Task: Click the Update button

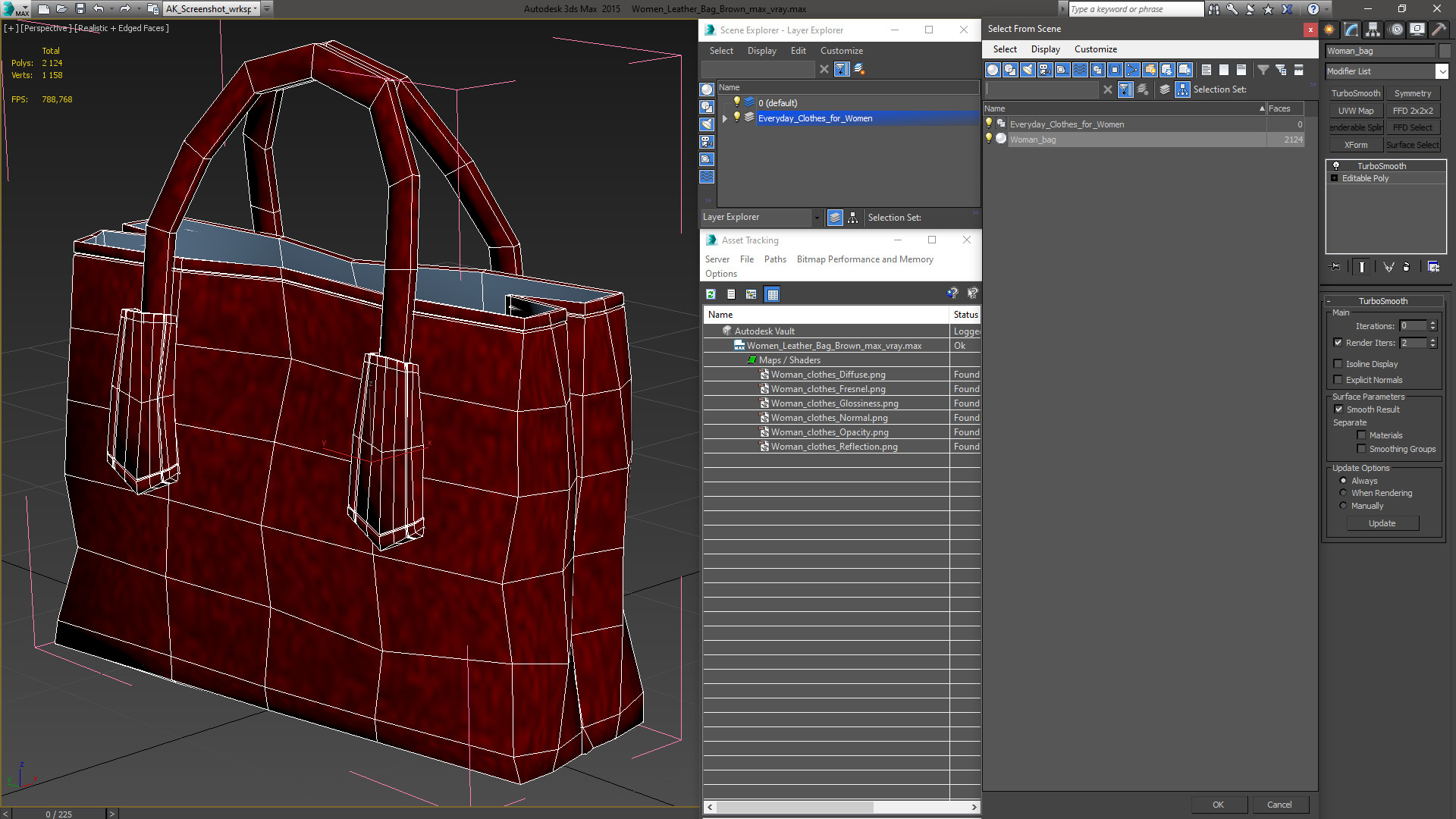Action: point(1382,523)
